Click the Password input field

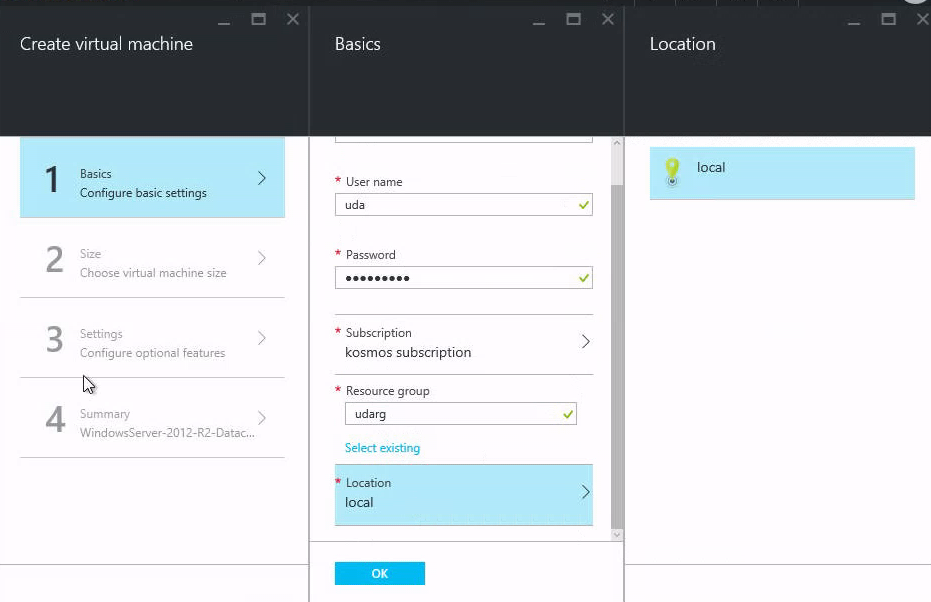tap(455, 278)
